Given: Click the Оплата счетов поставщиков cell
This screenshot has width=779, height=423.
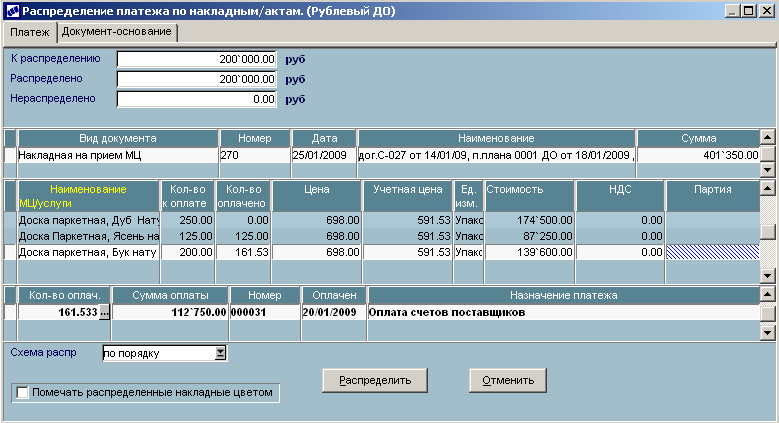Looking at the screenshot, I should click(x=564, y=312).
